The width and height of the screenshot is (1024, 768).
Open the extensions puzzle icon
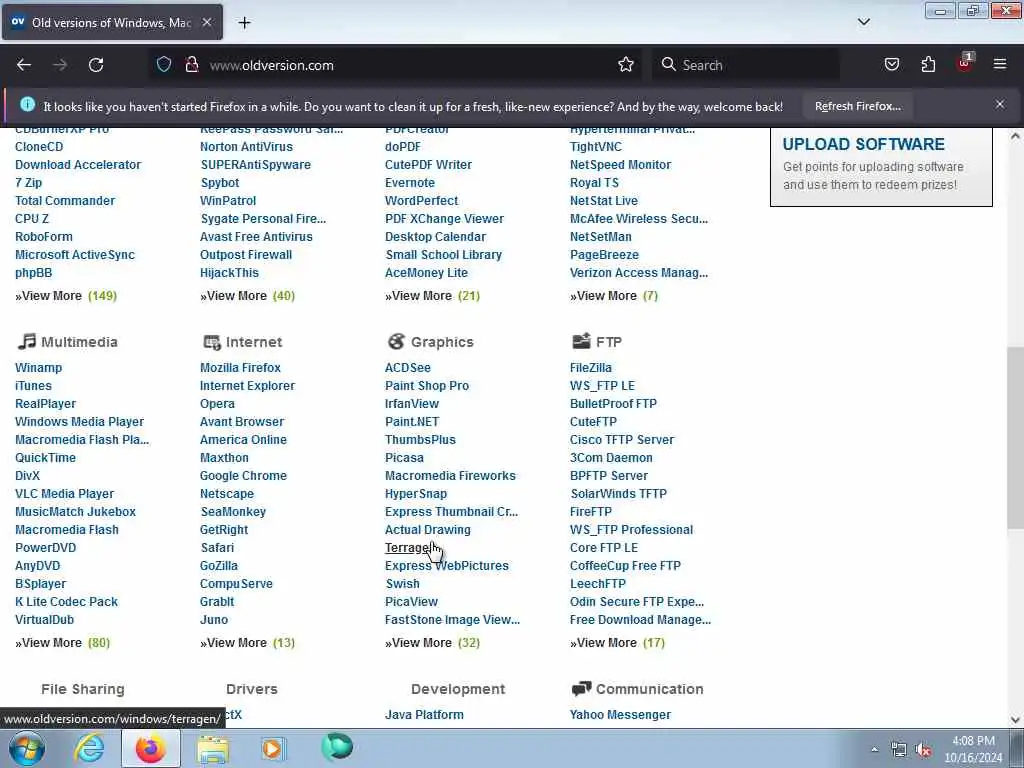pyautogui.click(x=928, y=65)
